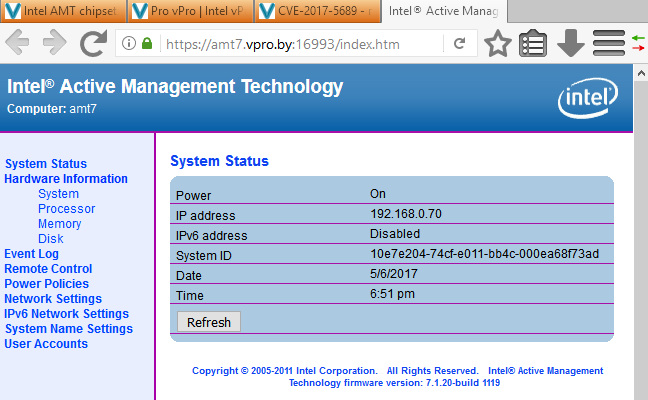Select the Power value On
648x400 pixels.
click(x=378, y=193)
